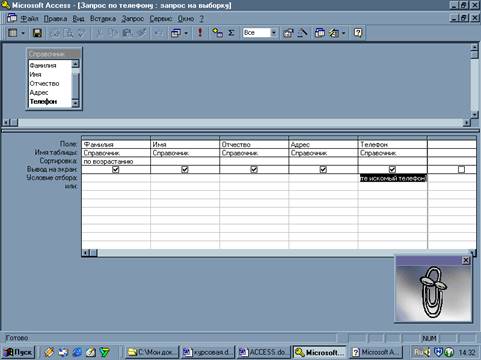Open the Show Table toolbar icon

click(217, 33)
